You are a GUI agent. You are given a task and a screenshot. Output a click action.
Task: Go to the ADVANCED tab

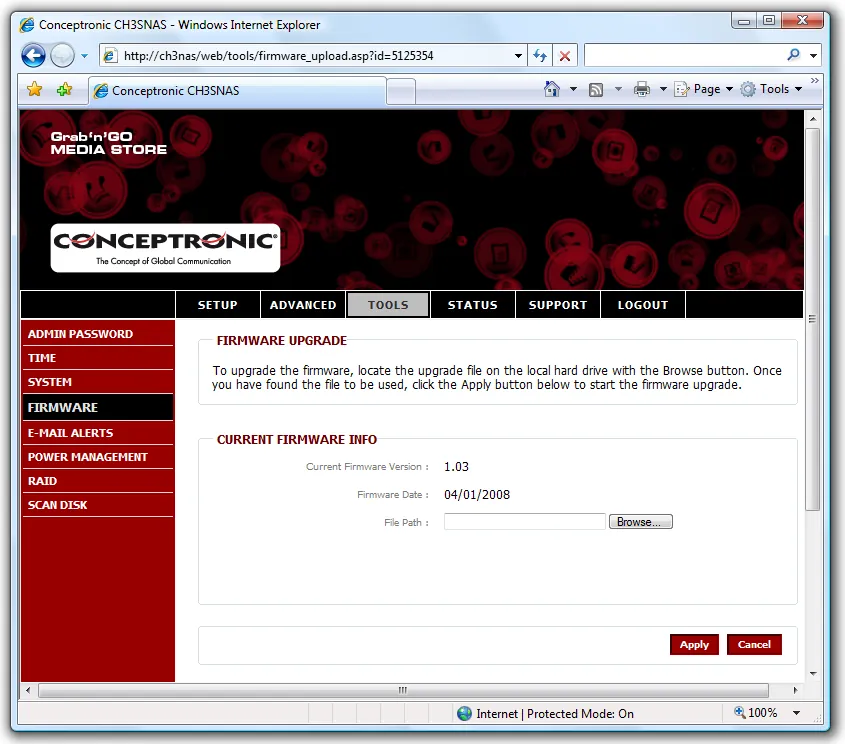pos(303,305)
